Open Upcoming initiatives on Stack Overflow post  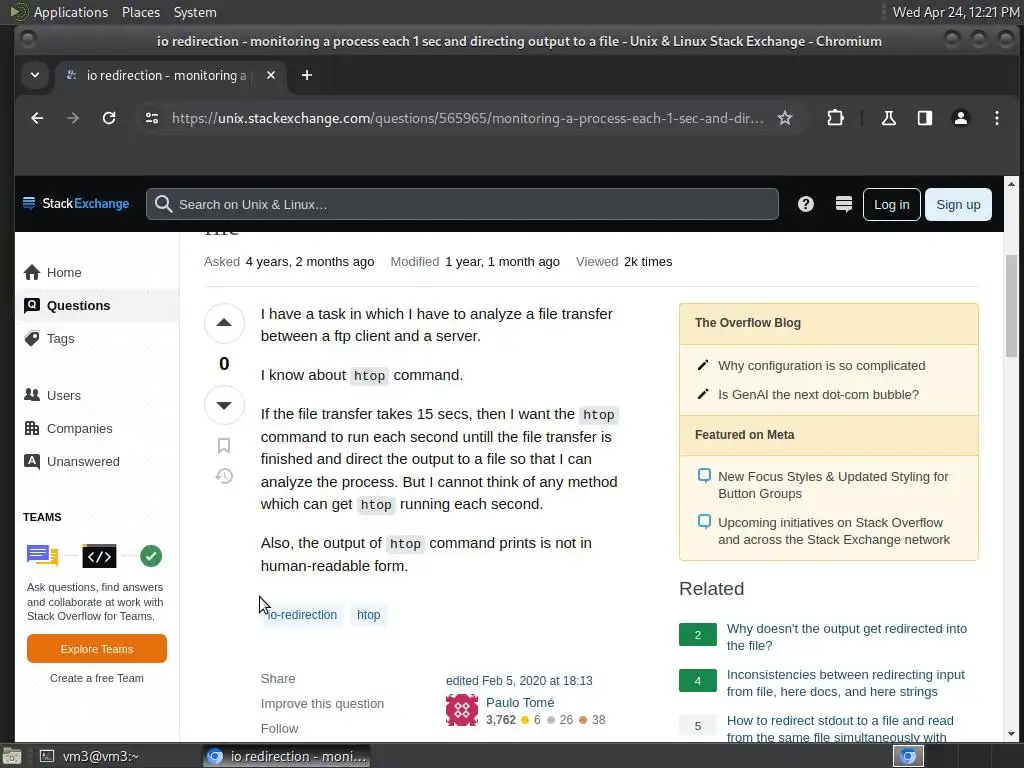click(x=833, y=531)
